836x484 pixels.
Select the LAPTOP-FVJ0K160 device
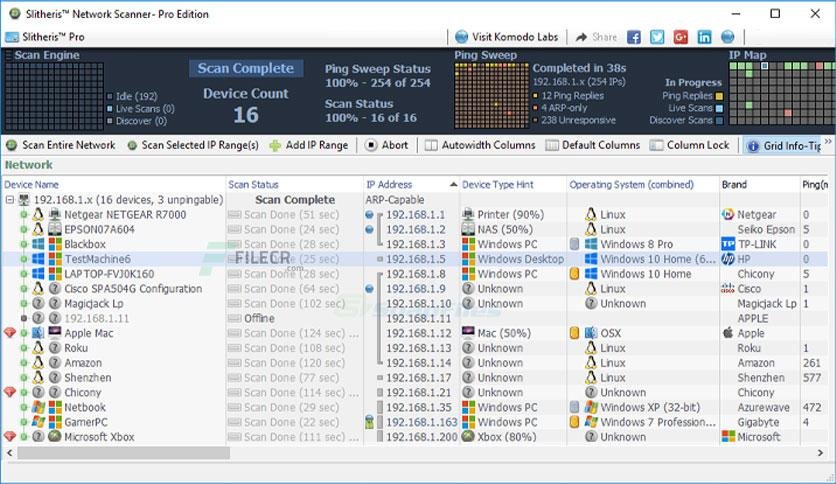click(x=109, y=274)
